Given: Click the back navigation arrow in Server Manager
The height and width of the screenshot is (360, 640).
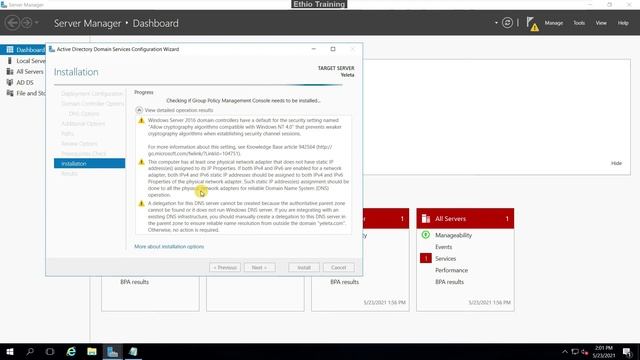Looking at the screenshot, I should (12, 23).
